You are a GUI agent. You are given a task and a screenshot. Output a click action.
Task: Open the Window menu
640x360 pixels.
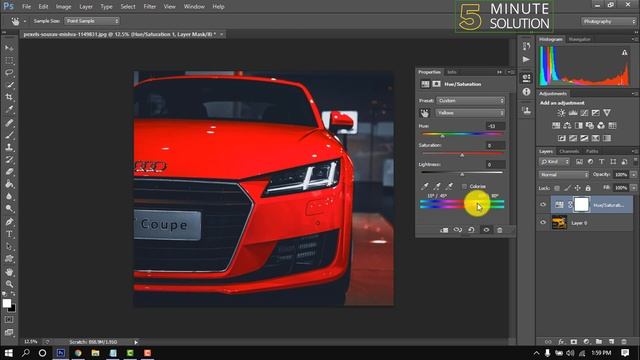tap(194, 7)
